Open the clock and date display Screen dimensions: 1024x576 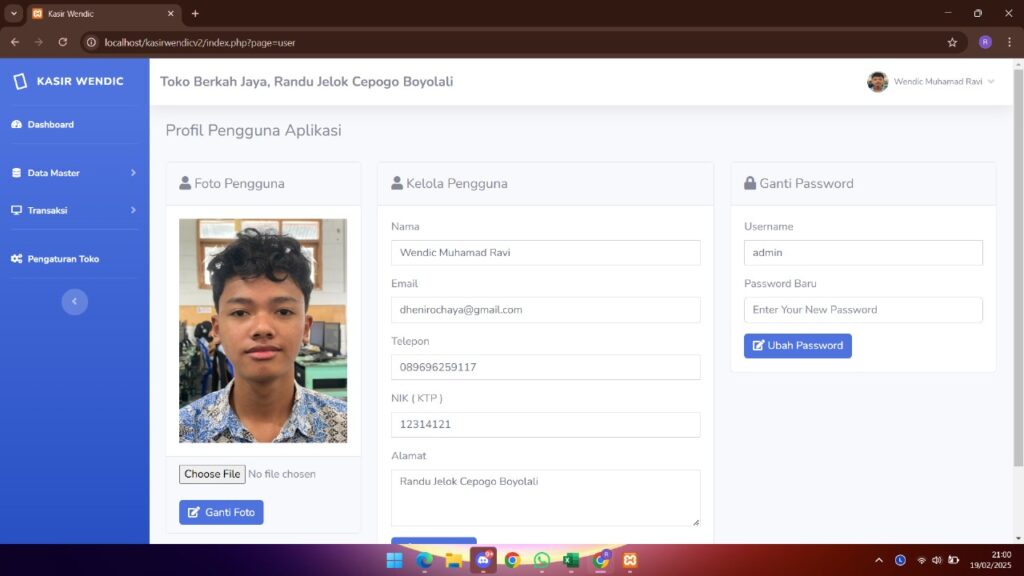(x=991, y=560)
